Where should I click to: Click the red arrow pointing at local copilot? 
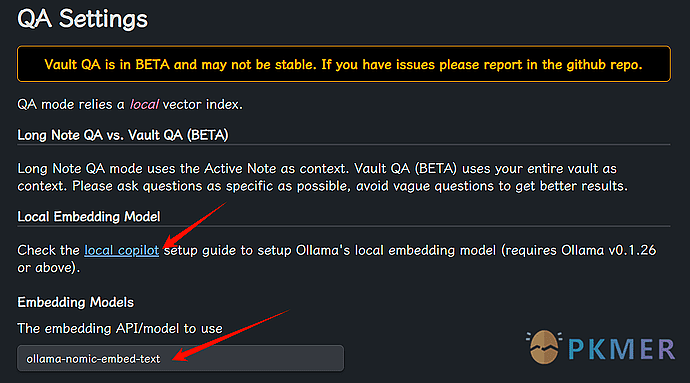[x=195, y=225]
